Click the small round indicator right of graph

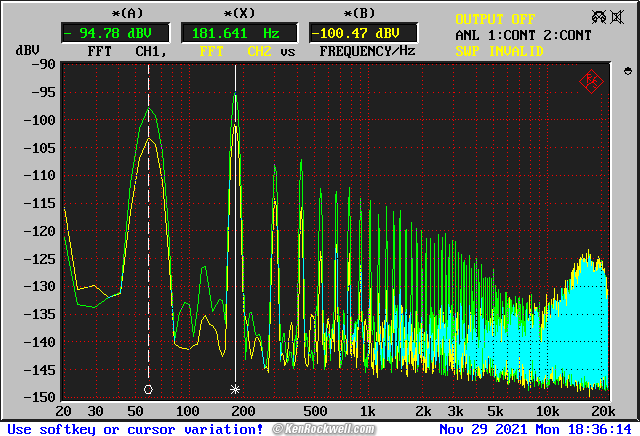626,72
